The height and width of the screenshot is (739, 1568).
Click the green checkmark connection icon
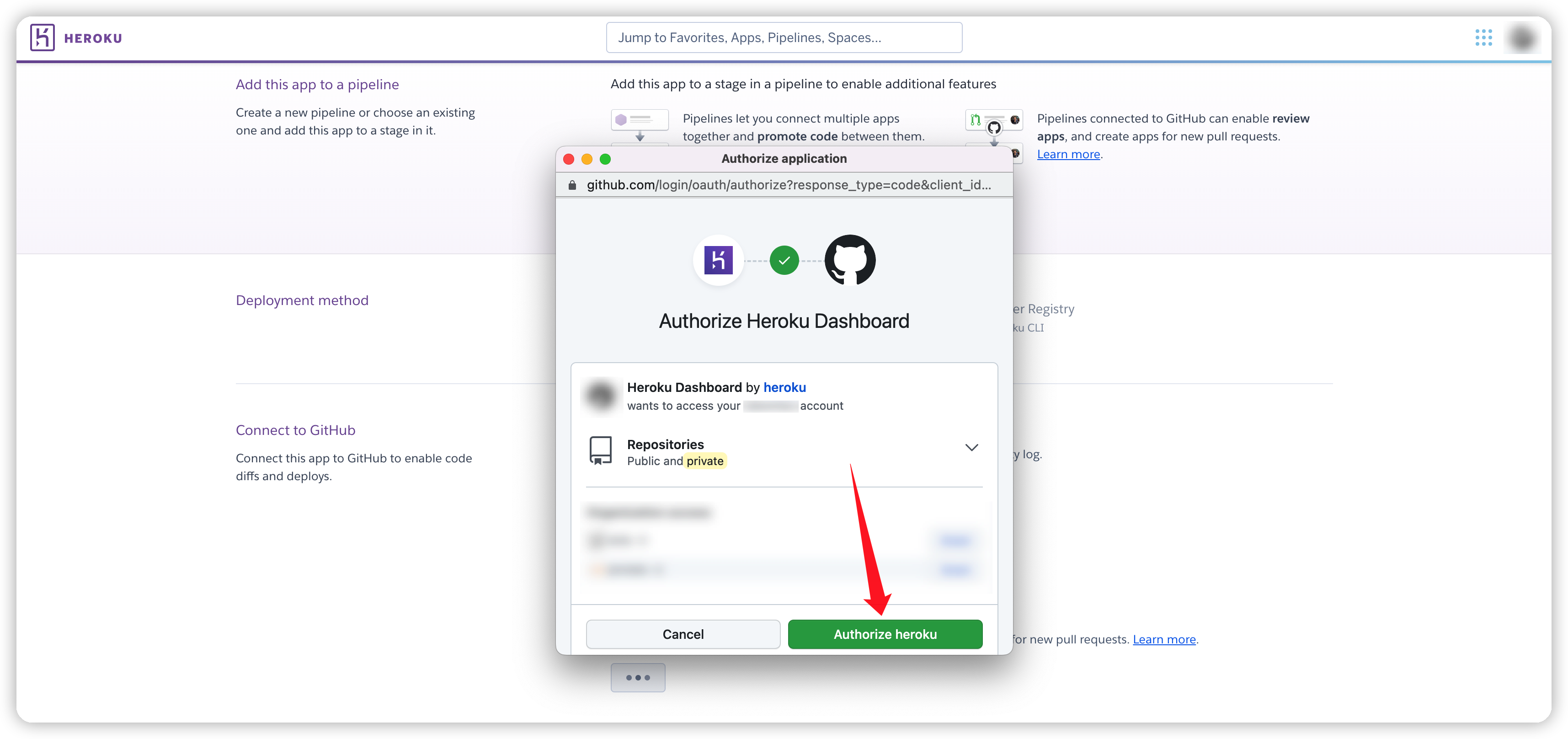784,261
